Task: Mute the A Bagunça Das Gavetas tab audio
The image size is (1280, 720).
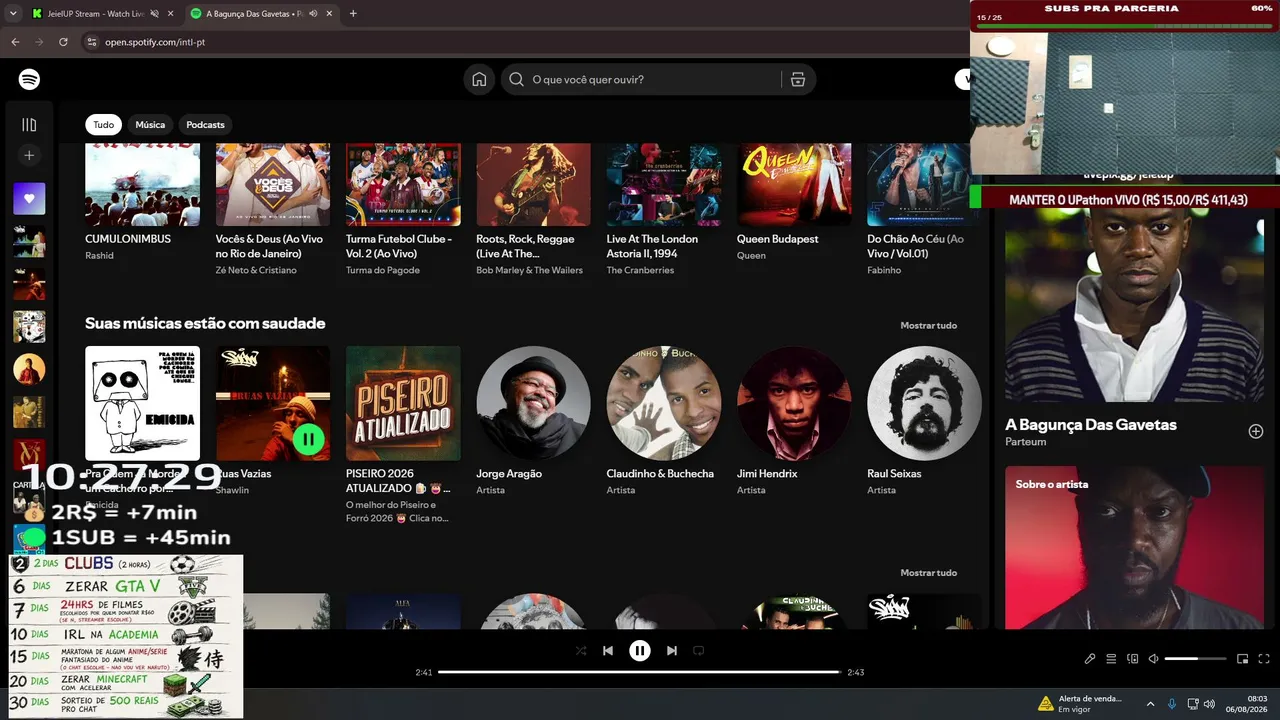Action: (x=314, y=14)
